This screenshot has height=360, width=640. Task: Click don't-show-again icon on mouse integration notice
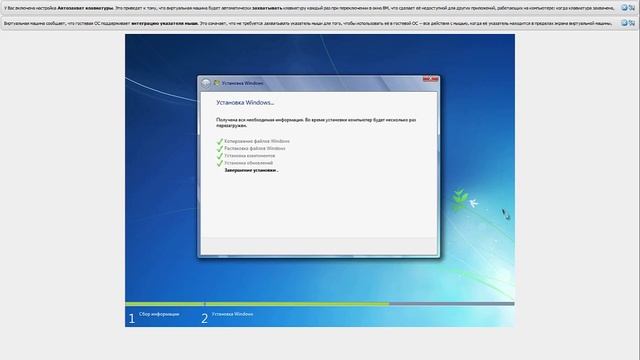pyautogui.click(x=632, y=23)
